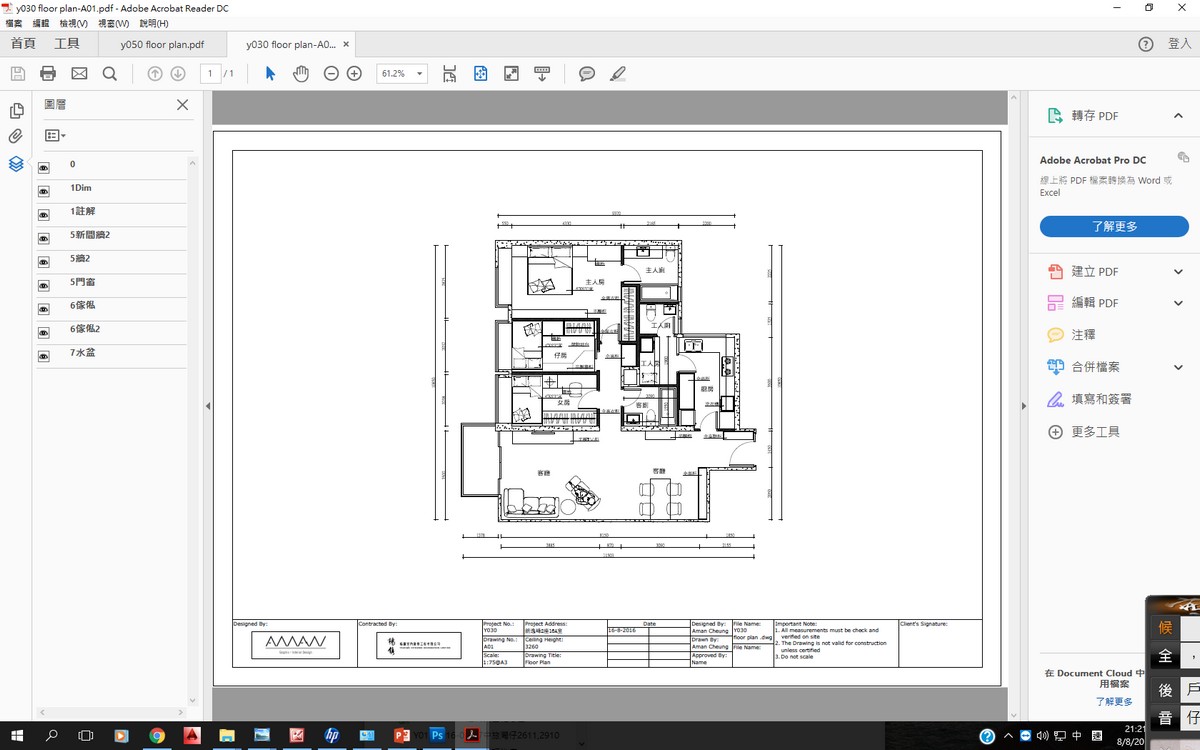1200x750 pixels.
Task: Open the attachments paperclip panel
Action: (x=16, y=137)
